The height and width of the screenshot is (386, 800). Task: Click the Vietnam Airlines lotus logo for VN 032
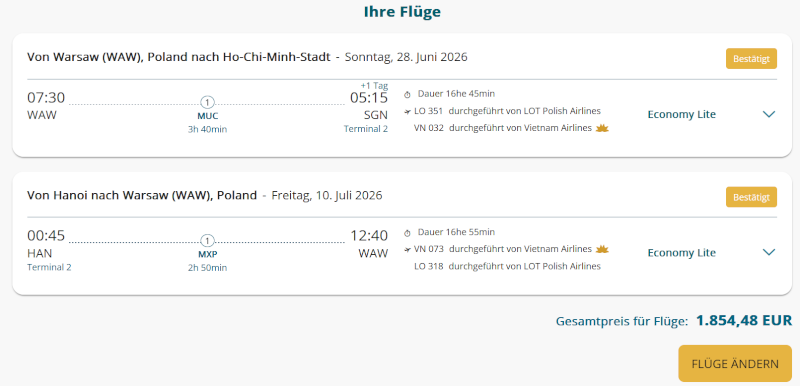(602, 128)
